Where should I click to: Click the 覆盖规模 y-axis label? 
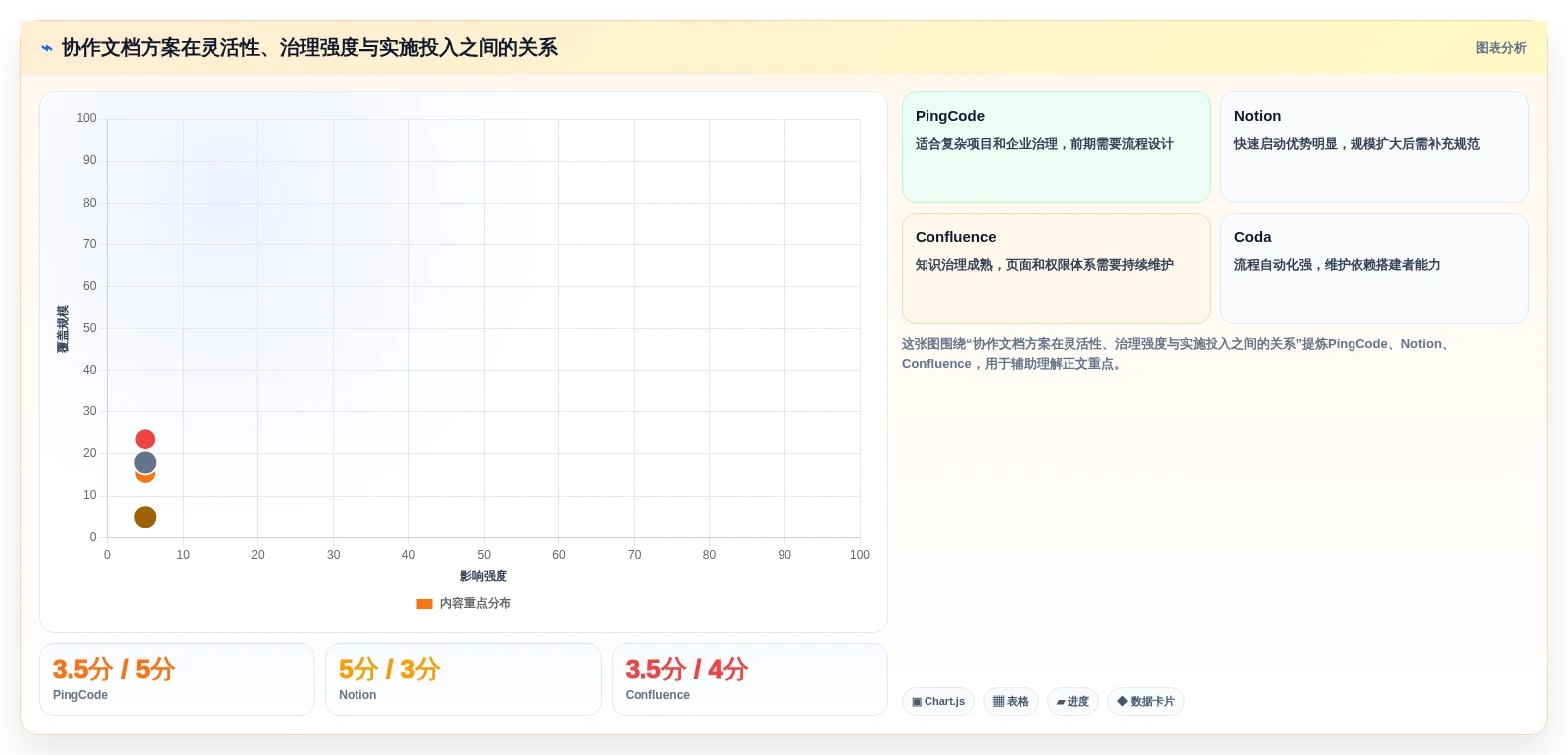point(63,329)
